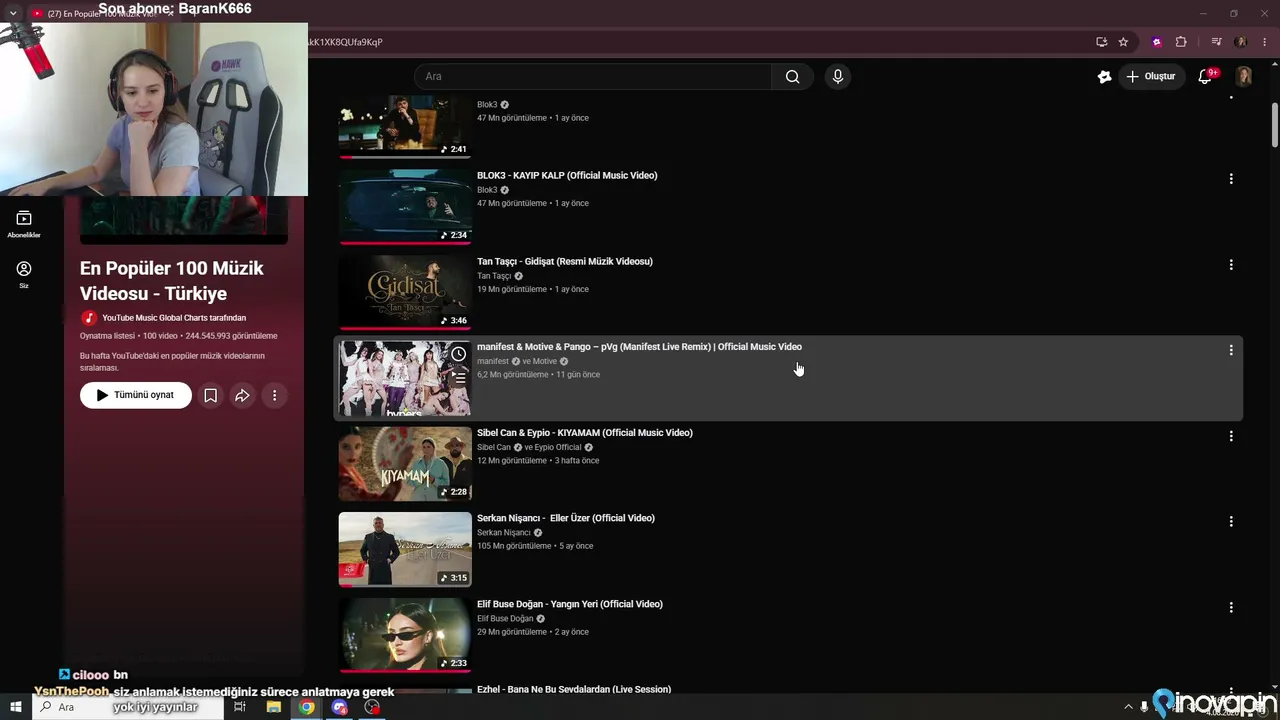This screenshot has width=1280, height=720.
Task: Play the KAYIP KALP thumbnail
Action: pyautogui.click(x=405, y=206)
